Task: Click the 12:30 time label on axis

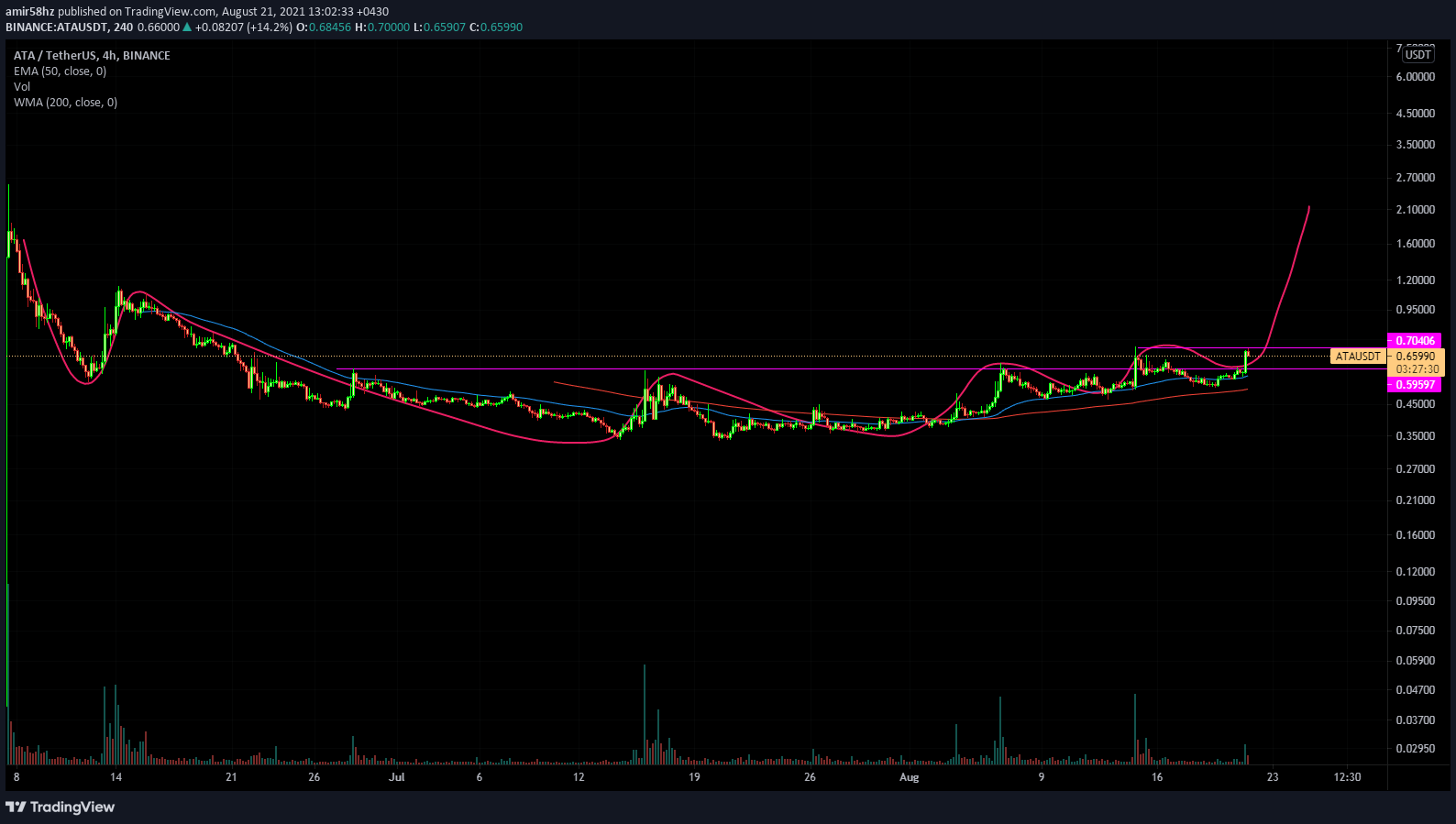Action: point(1347,777)
